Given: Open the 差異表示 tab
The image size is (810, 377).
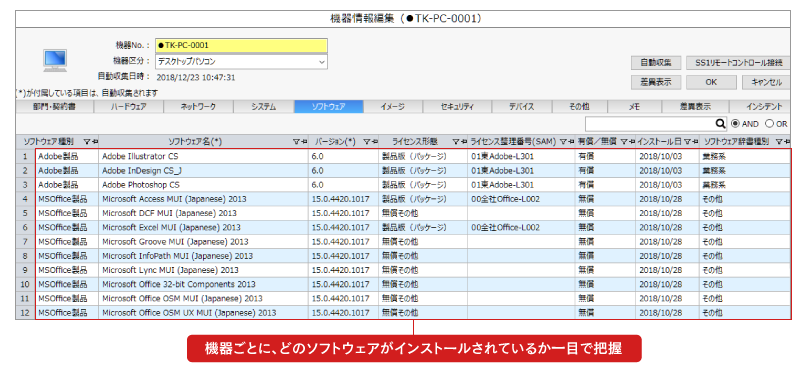Looking at the screenshot, I should (x=695, y=107).
